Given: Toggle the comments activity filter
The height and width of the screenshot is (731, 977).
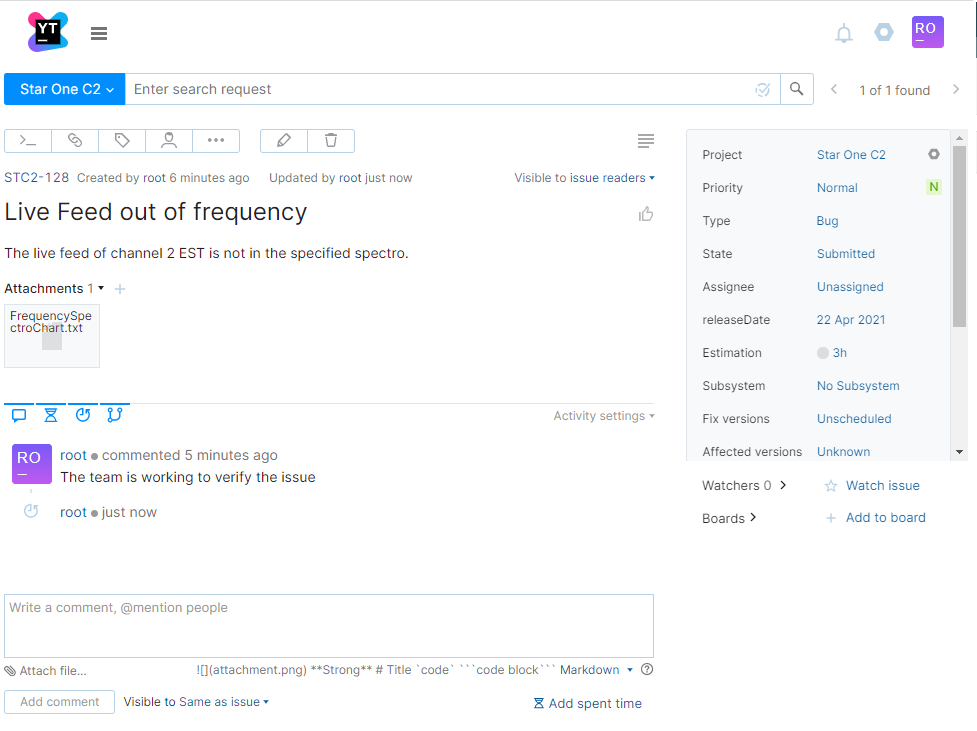Looking at the screenshot, I should (19, 415).
